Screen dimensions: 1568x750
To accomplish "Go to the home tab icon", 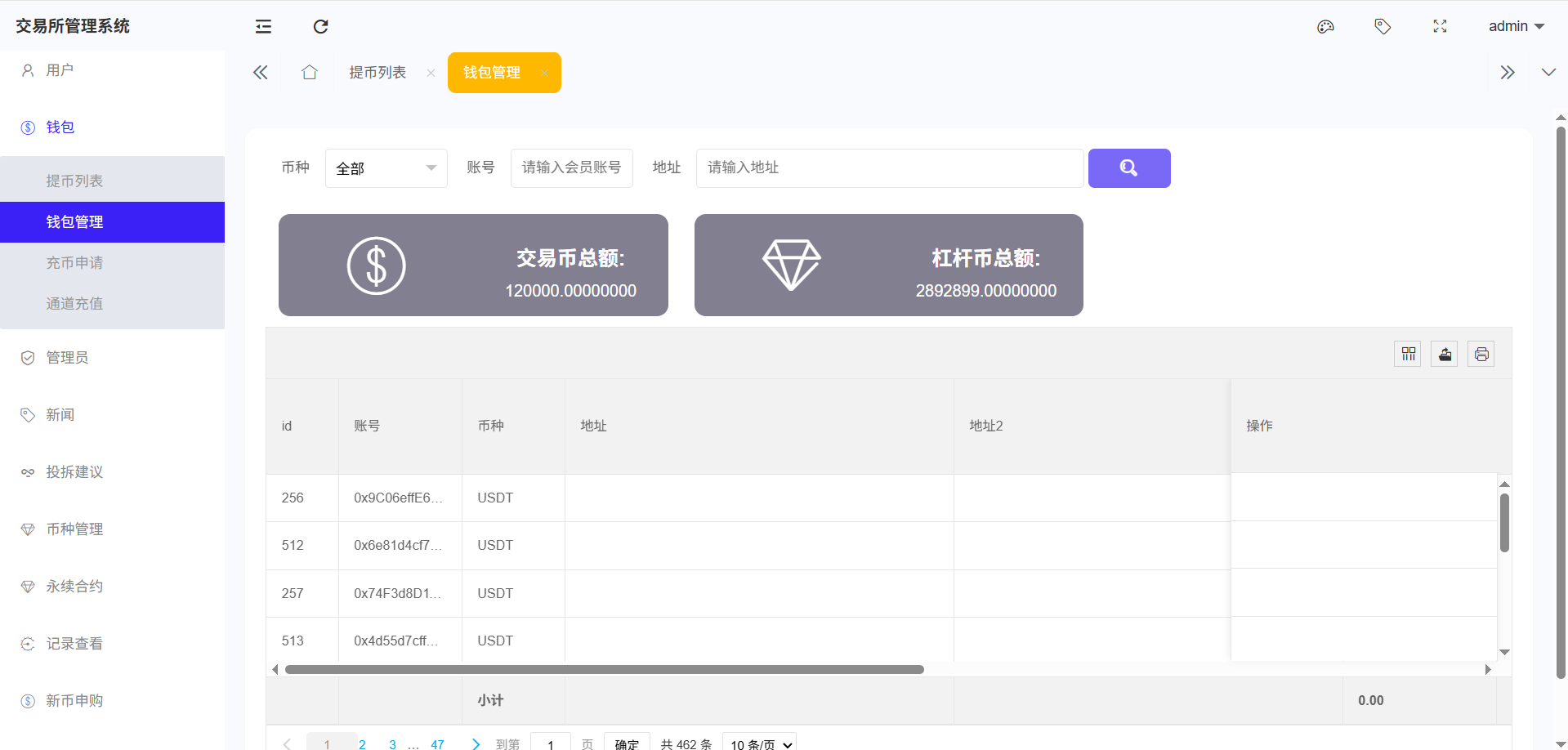I will click(x=309, y=73).
